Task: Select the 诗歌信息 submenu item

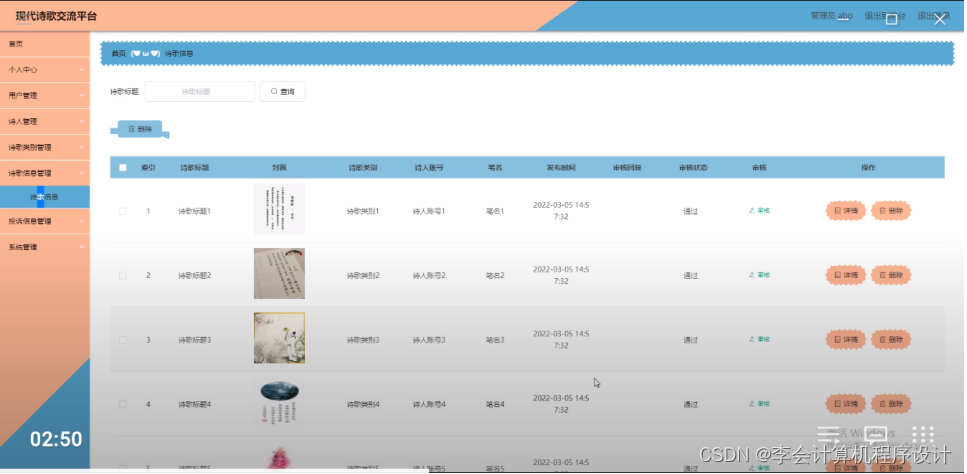Action: pyautogui.click(x=44, y=197)
